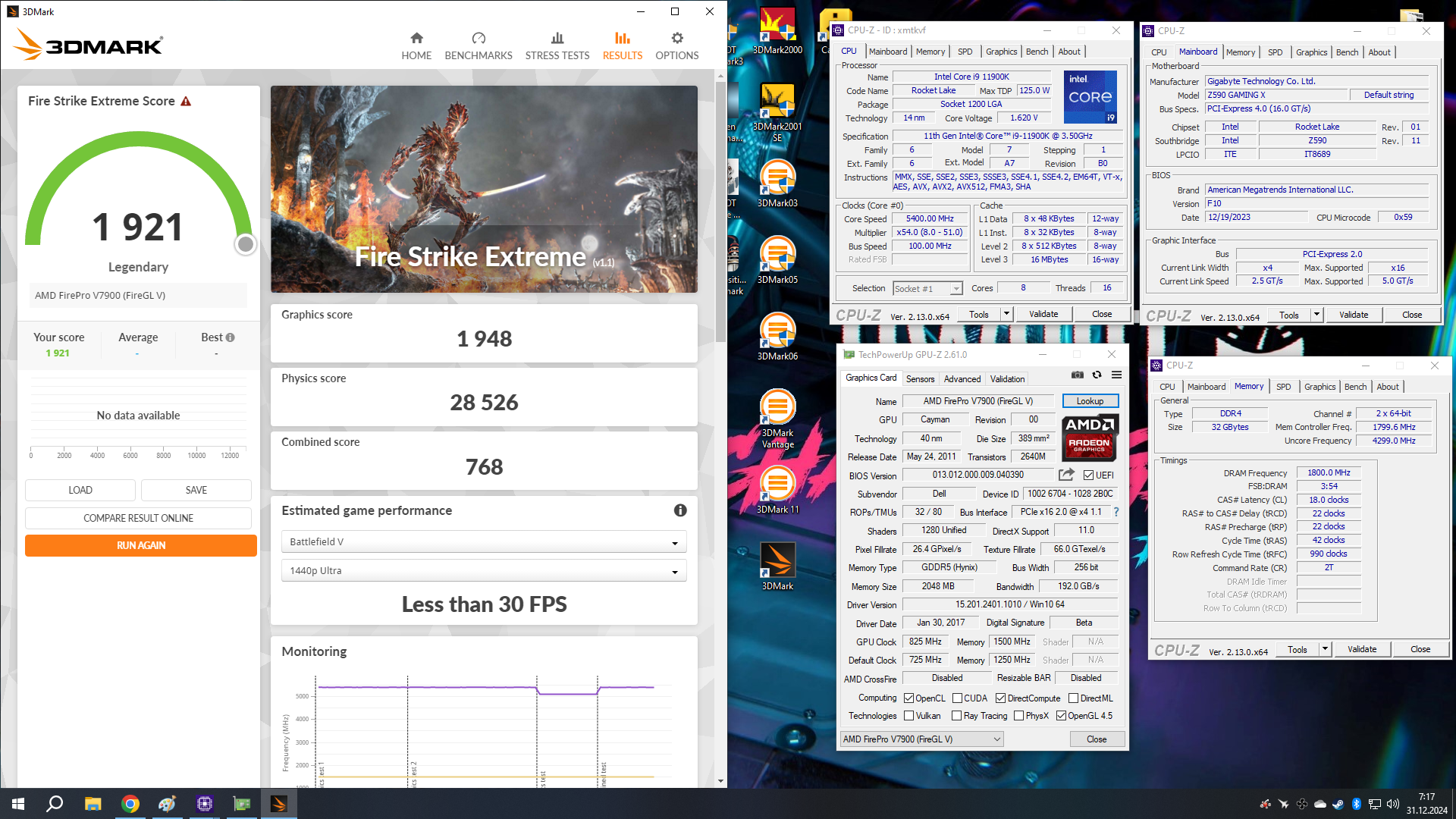Go to BENCHMARKS in 3DMark
The height and width of the screenshot is (819, 1456).
pyautogui.click(x=479, y=46)
